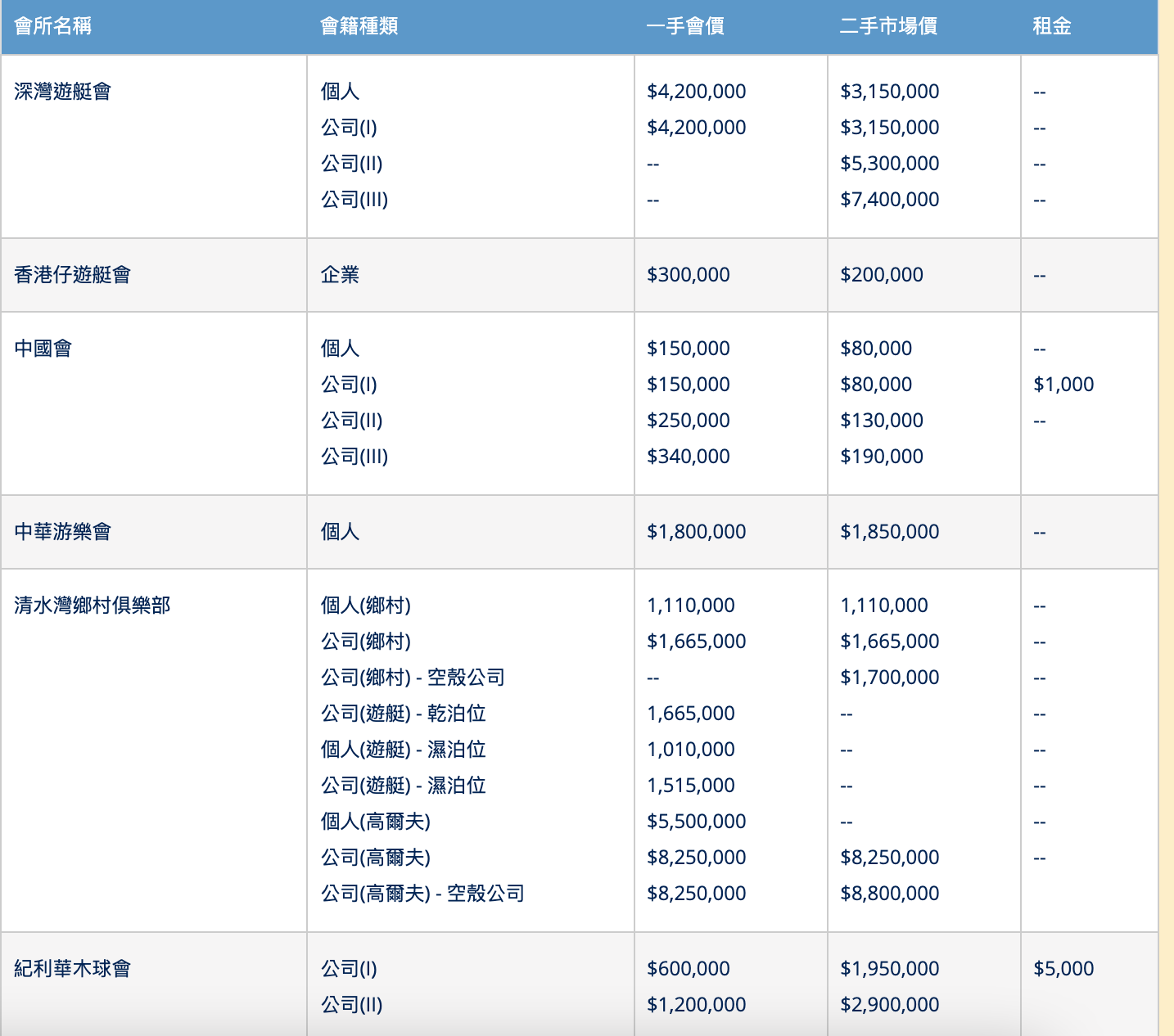Click the $2,900,000 second-hand price
This screenshot has height=1036, width=1174.
[x=889, y=1005]
